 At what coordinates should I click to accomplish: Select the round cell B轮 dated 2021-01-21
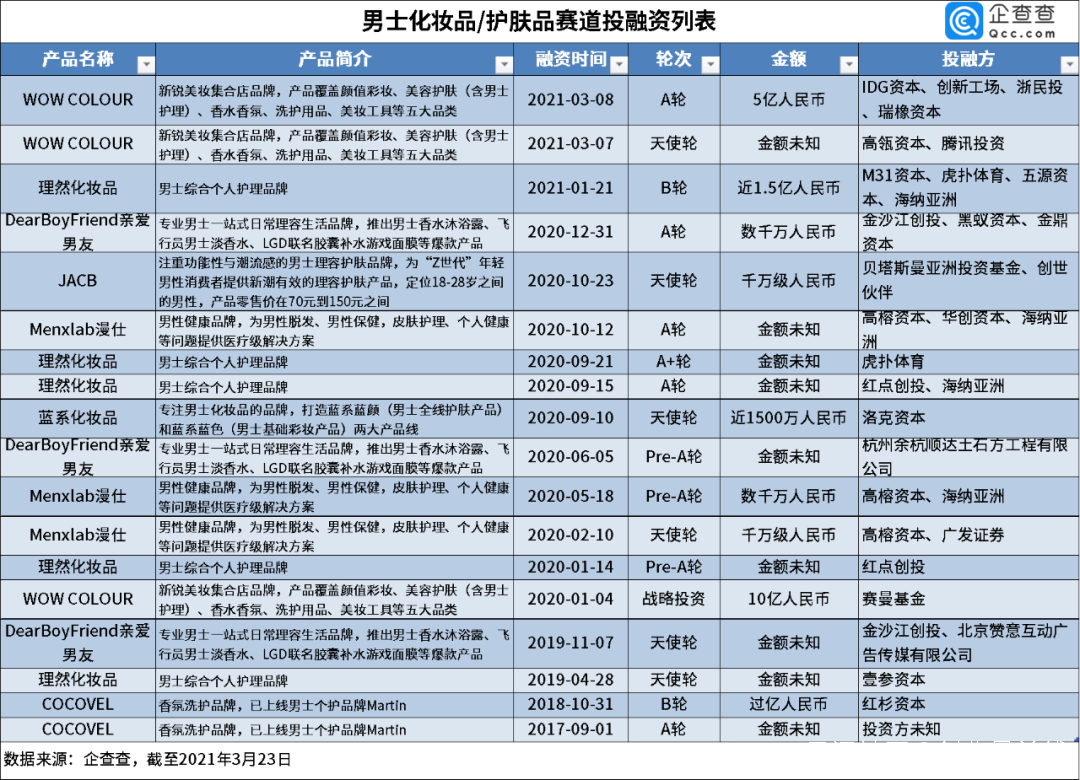click(674, 188)
